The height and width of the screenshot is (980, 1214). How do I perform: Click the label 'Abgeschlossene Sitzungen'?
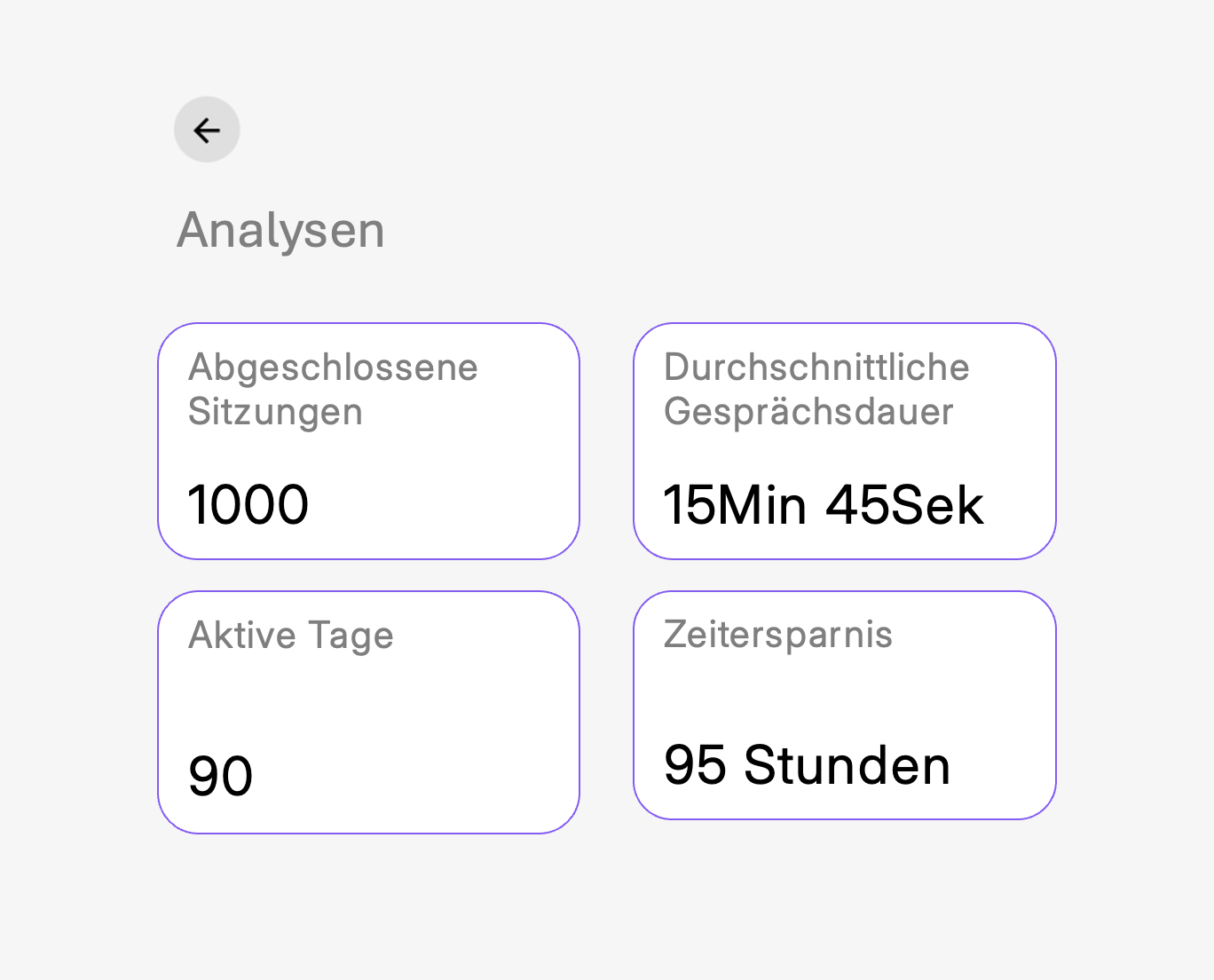coord(333,389)
